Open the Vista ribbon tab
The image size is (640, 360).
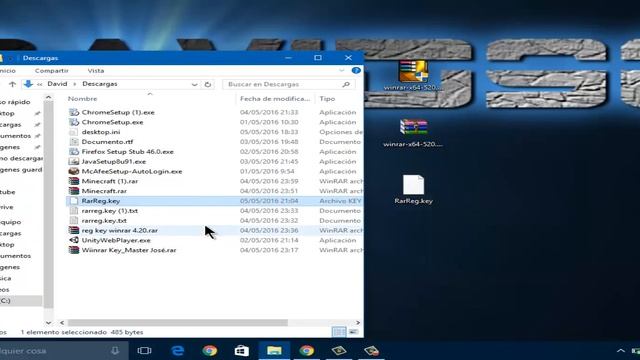pos(96,71)
